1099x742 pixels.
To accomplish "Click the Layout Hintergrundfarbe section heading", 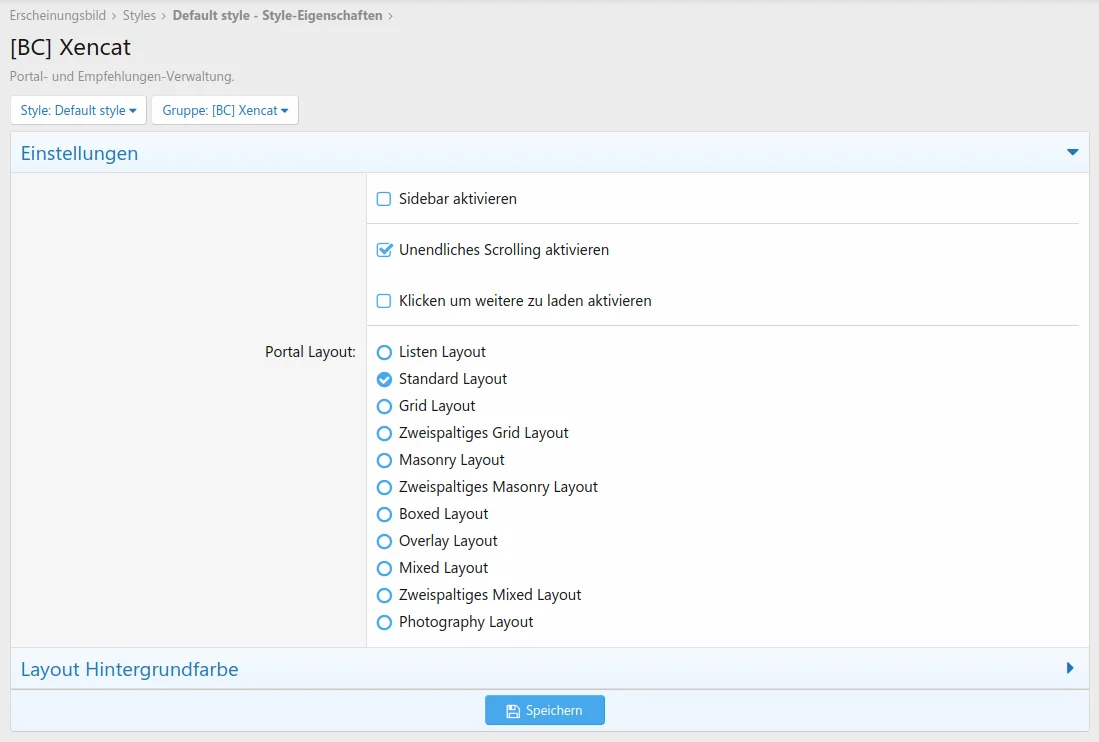I will click(129, 669).
